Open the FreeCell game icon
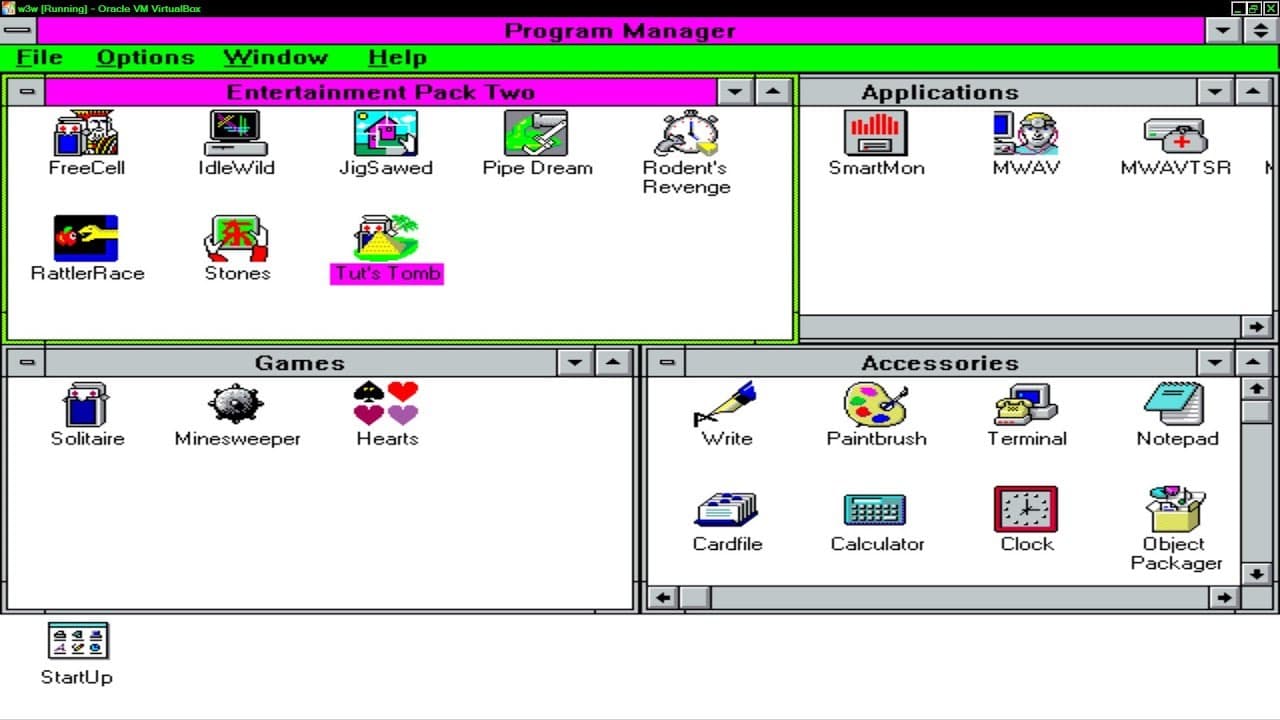This screenshot has width=1280, height=720. 86,135
